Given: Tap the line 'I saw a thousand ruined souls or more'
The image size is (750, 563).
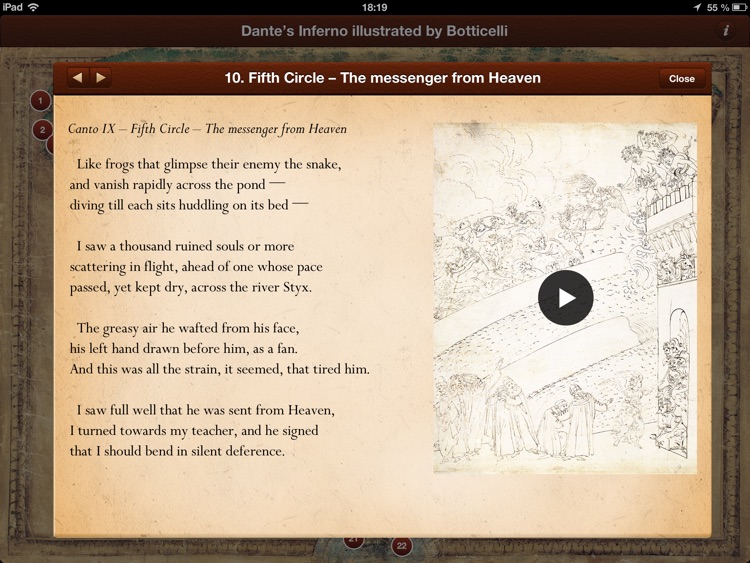Looking at the screenshot, I should (x=186, y=246).
